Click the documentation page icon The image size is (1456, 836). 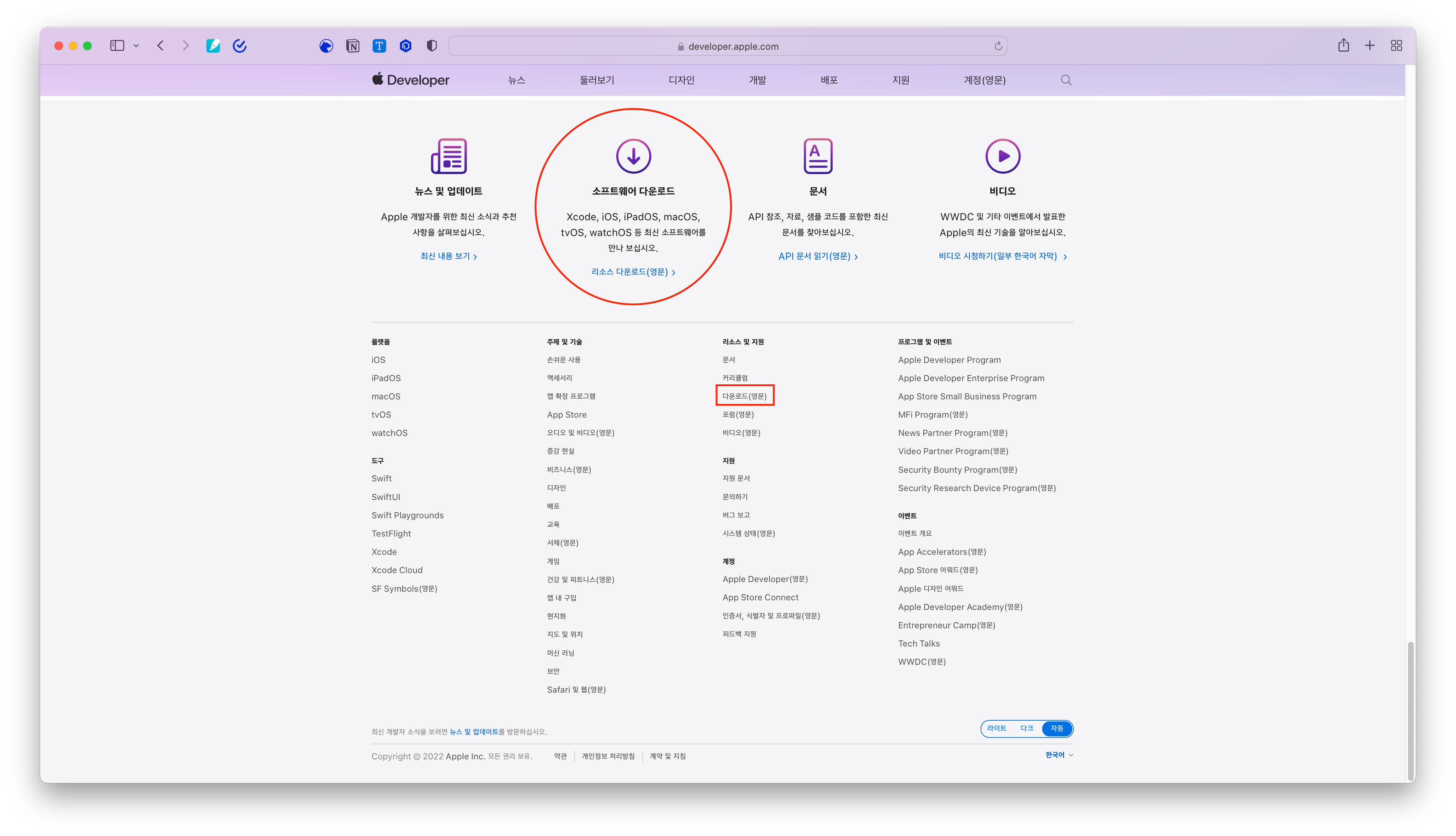click(818, 155)
